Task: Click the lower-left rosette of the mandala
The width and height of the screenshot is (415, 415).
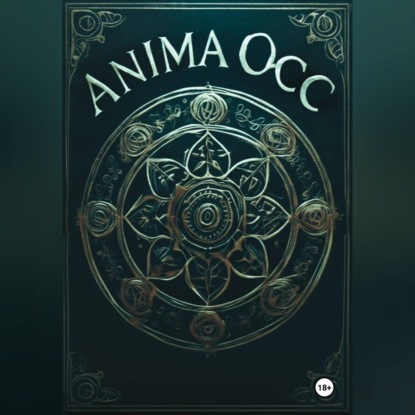Action: coord(134,291)
